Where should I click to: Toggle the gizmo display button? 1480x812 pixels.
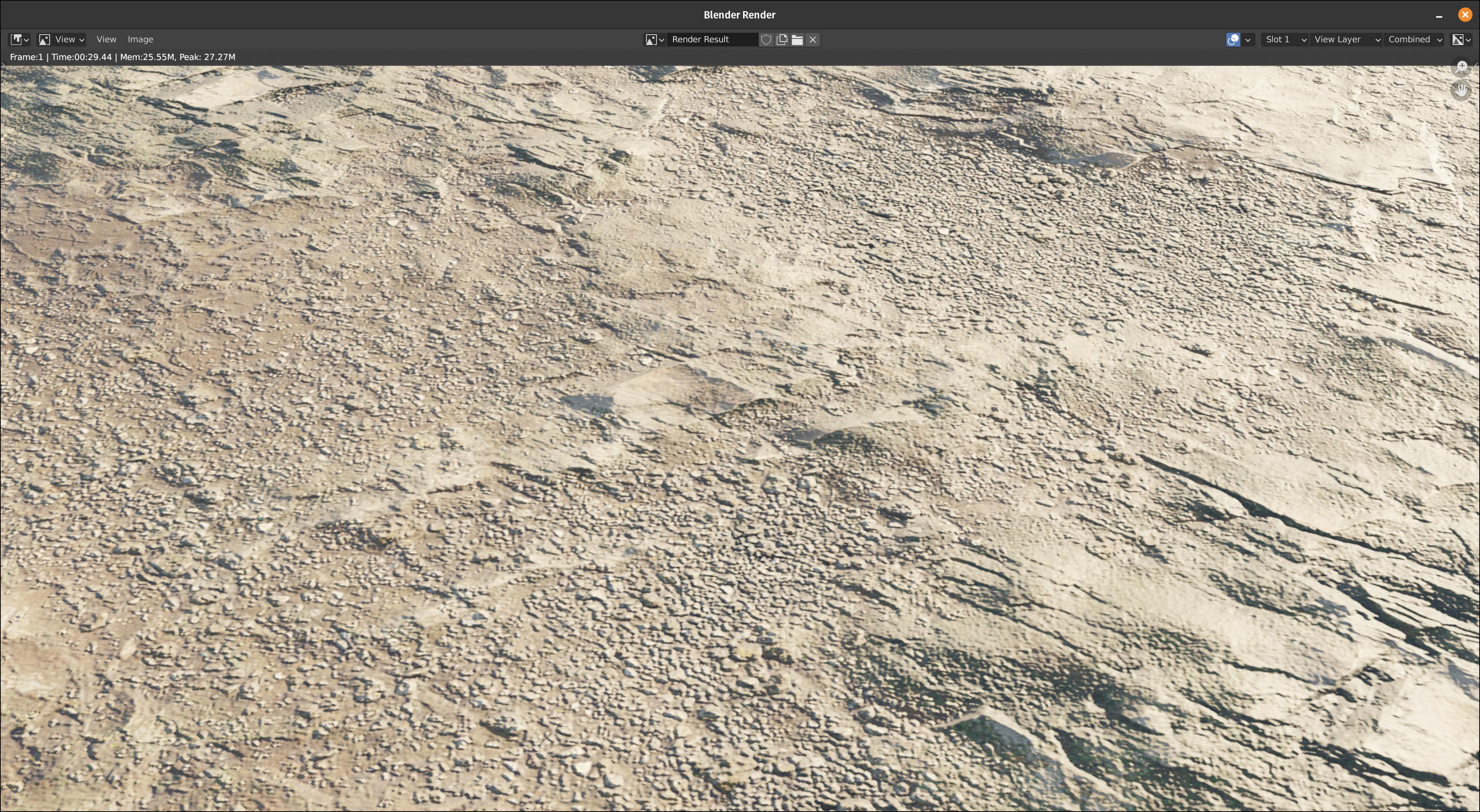[1232, 39]
